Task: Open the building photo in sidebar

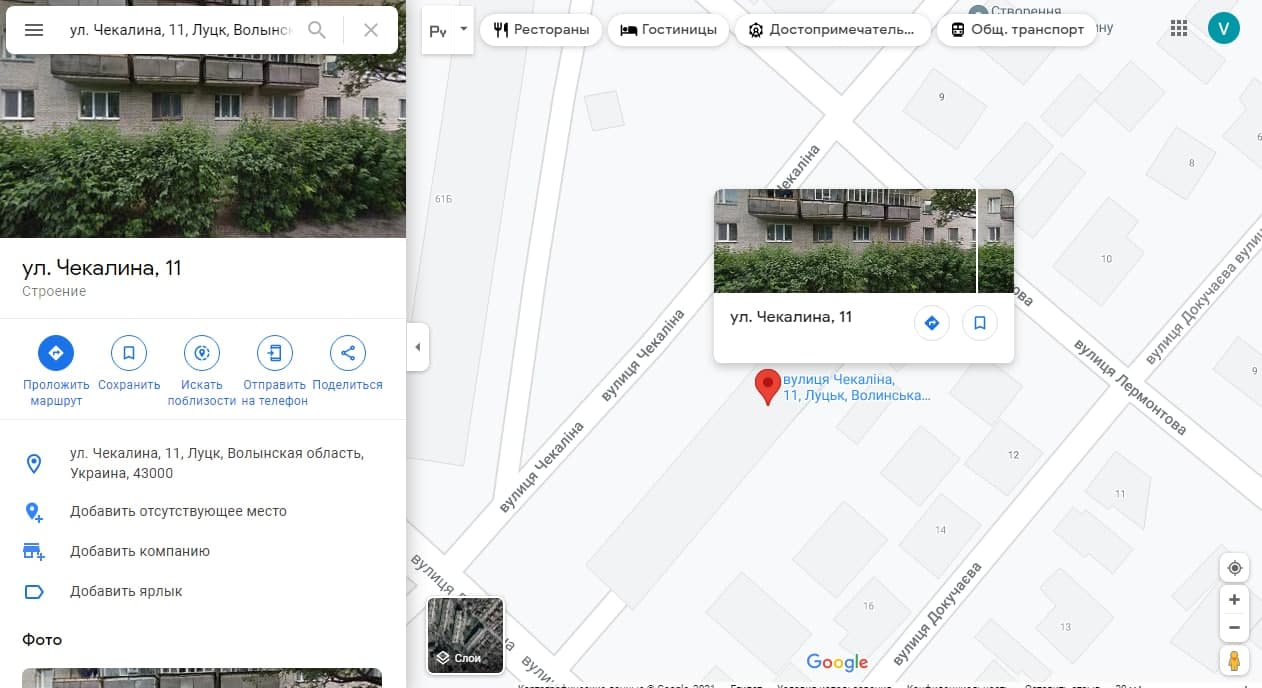Action: (x=202, y=120)
